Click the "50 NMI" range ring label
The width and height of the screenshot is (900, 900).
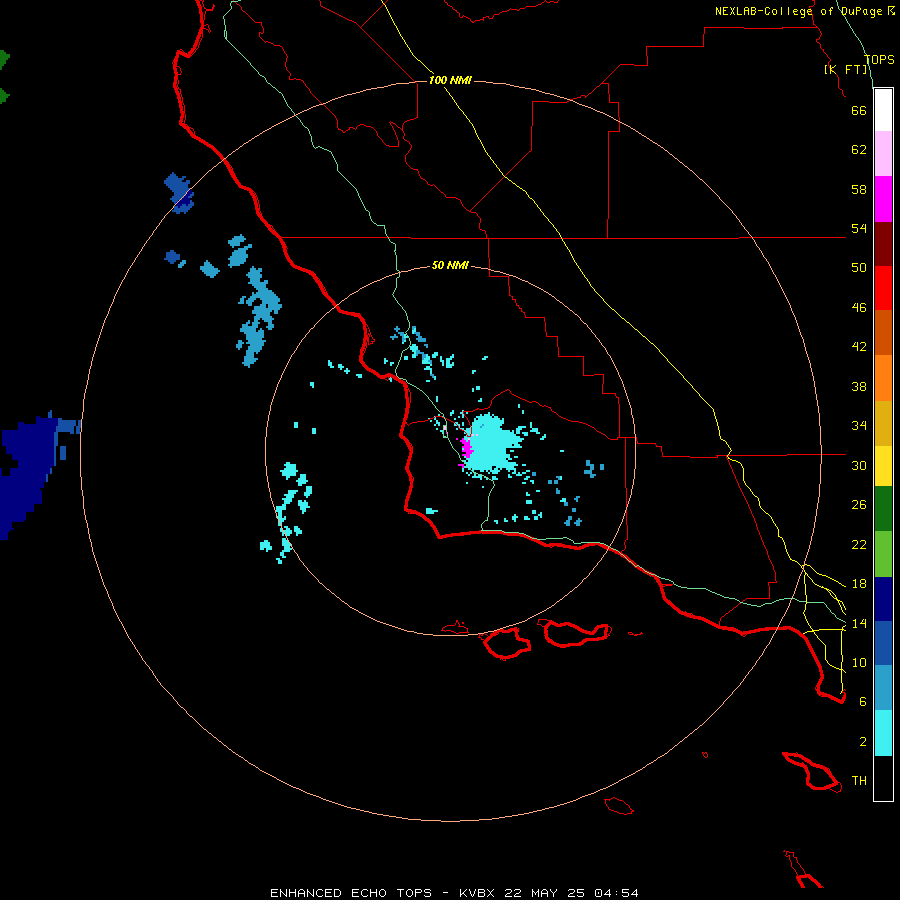(x=450, y=265)
